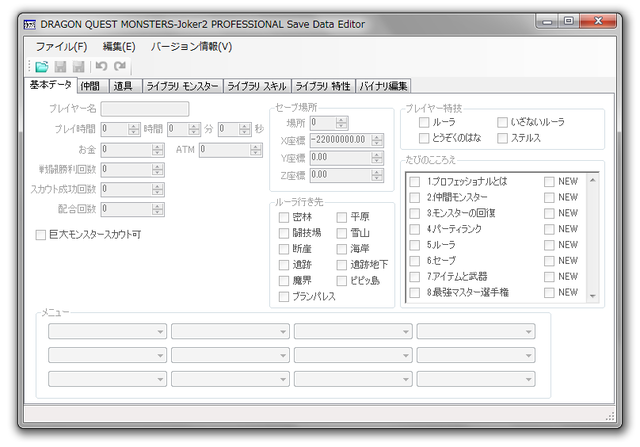Open second dropdown in メニュー top row
Viewport: 640px width, 447px height.
click(x=230, y=331)
